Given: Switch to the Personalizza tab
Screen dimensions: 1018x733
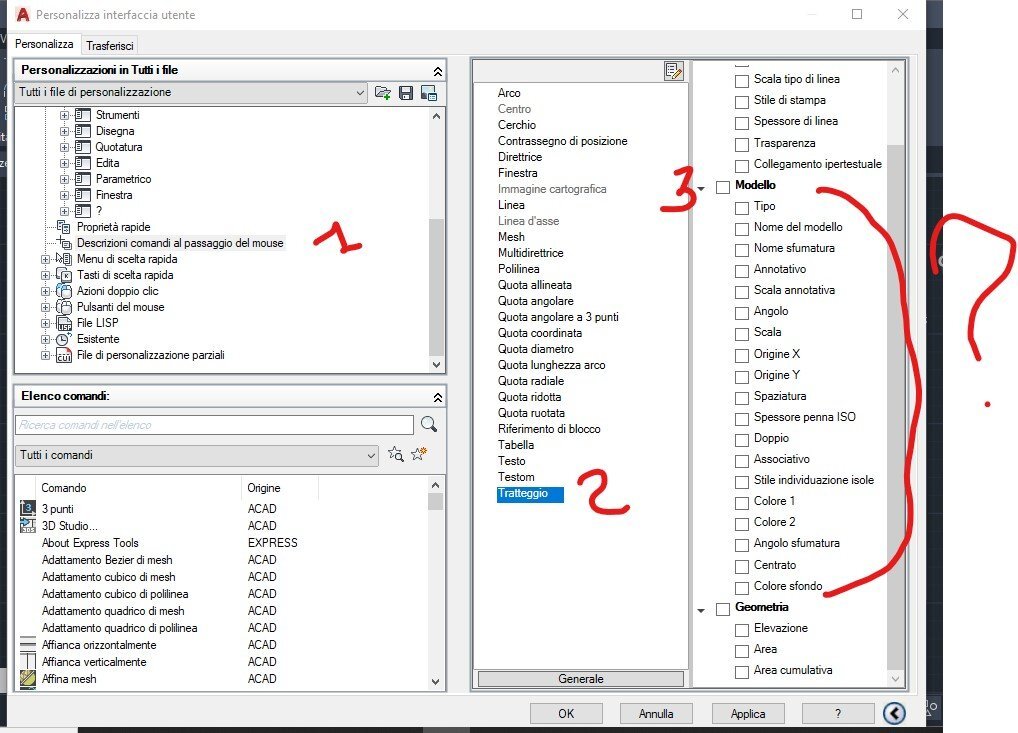Looking at the screenshot, I should pos(44,44).
